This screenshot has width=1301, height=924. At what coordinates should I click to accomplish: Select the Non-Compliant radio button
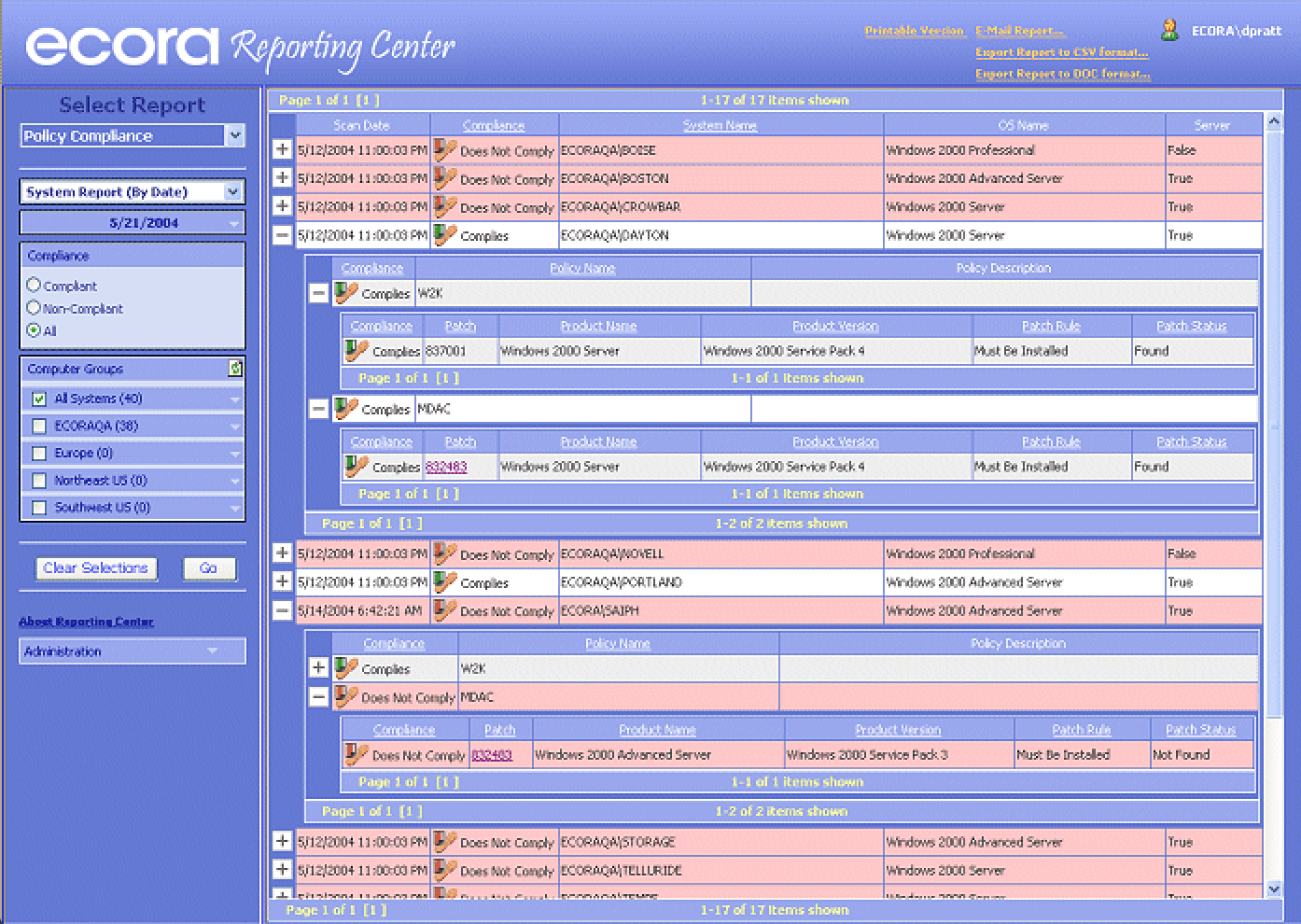[35, 307]
